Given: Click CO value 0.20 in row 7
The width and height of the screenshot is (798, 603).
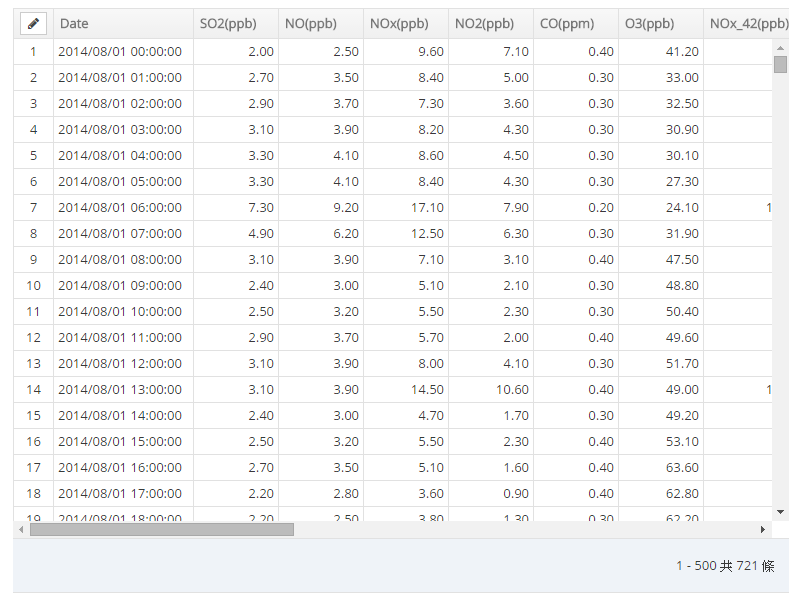Looking at the screenshot, I should (576, 208).
